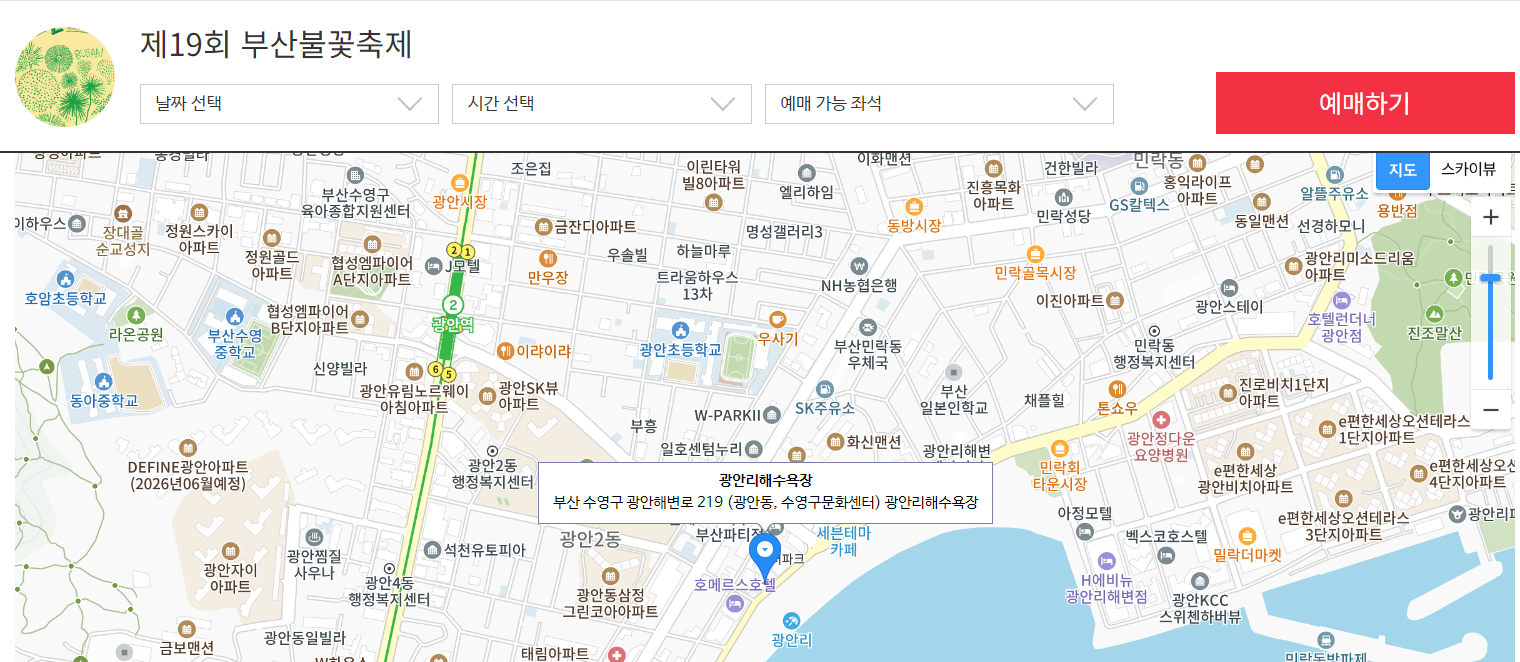This screenshot has width=1520, height=662.
Task: Click the 엘리하임 building icon
Action: [806, 173]
